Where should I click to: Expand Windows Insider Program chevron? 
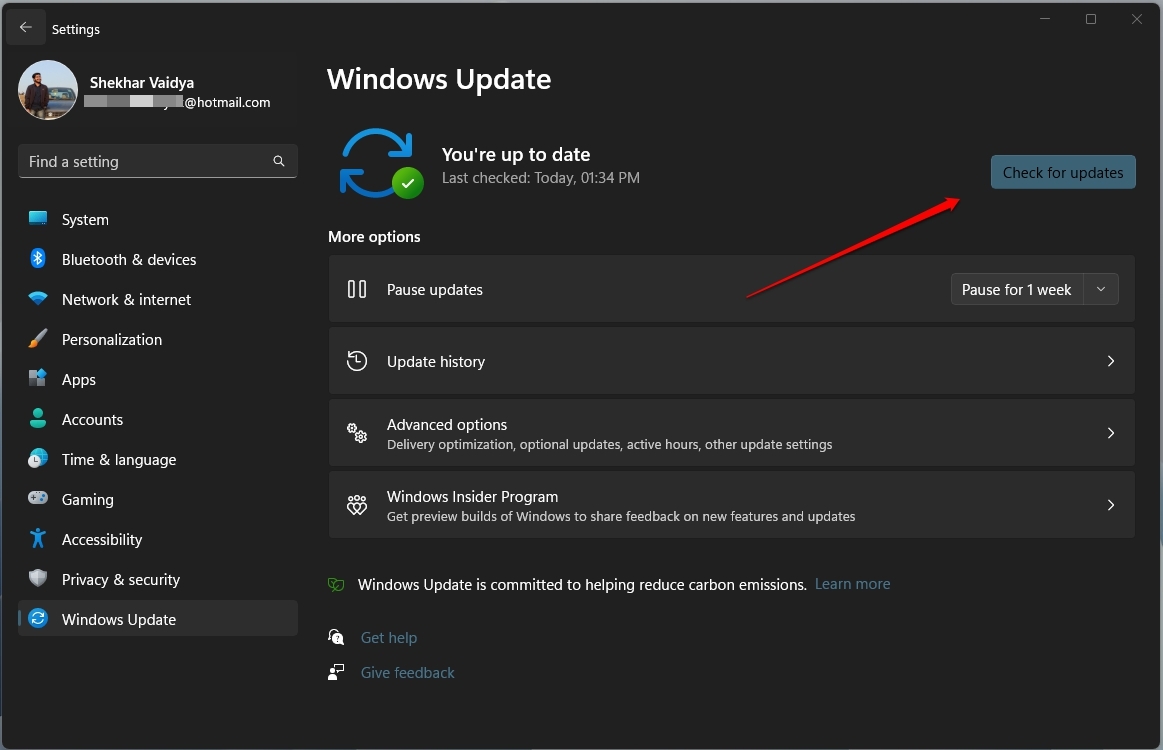(1110, 505)
